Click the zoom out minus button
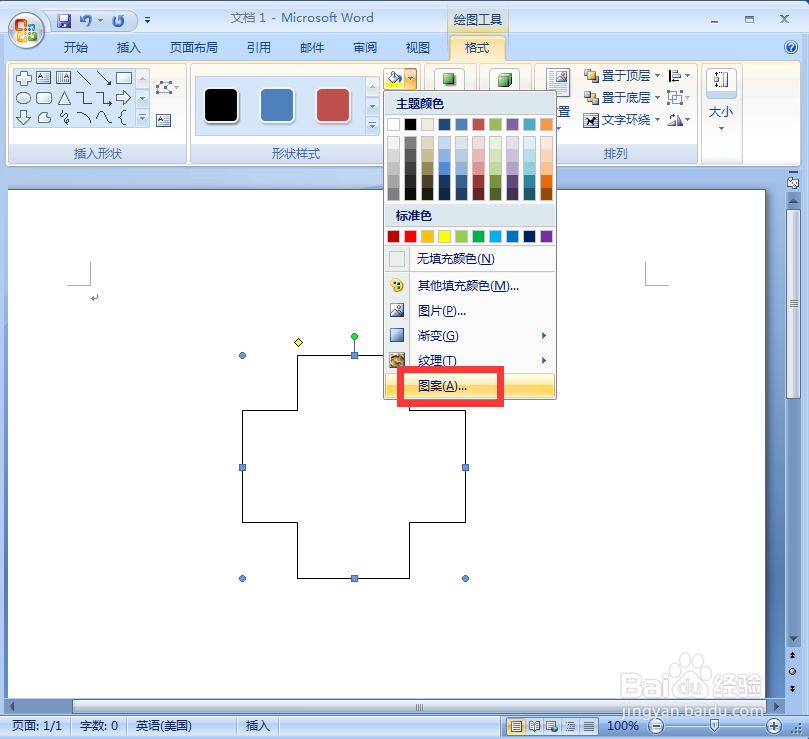Viewport: 809px width, 739px height. (x=656, y=726)
